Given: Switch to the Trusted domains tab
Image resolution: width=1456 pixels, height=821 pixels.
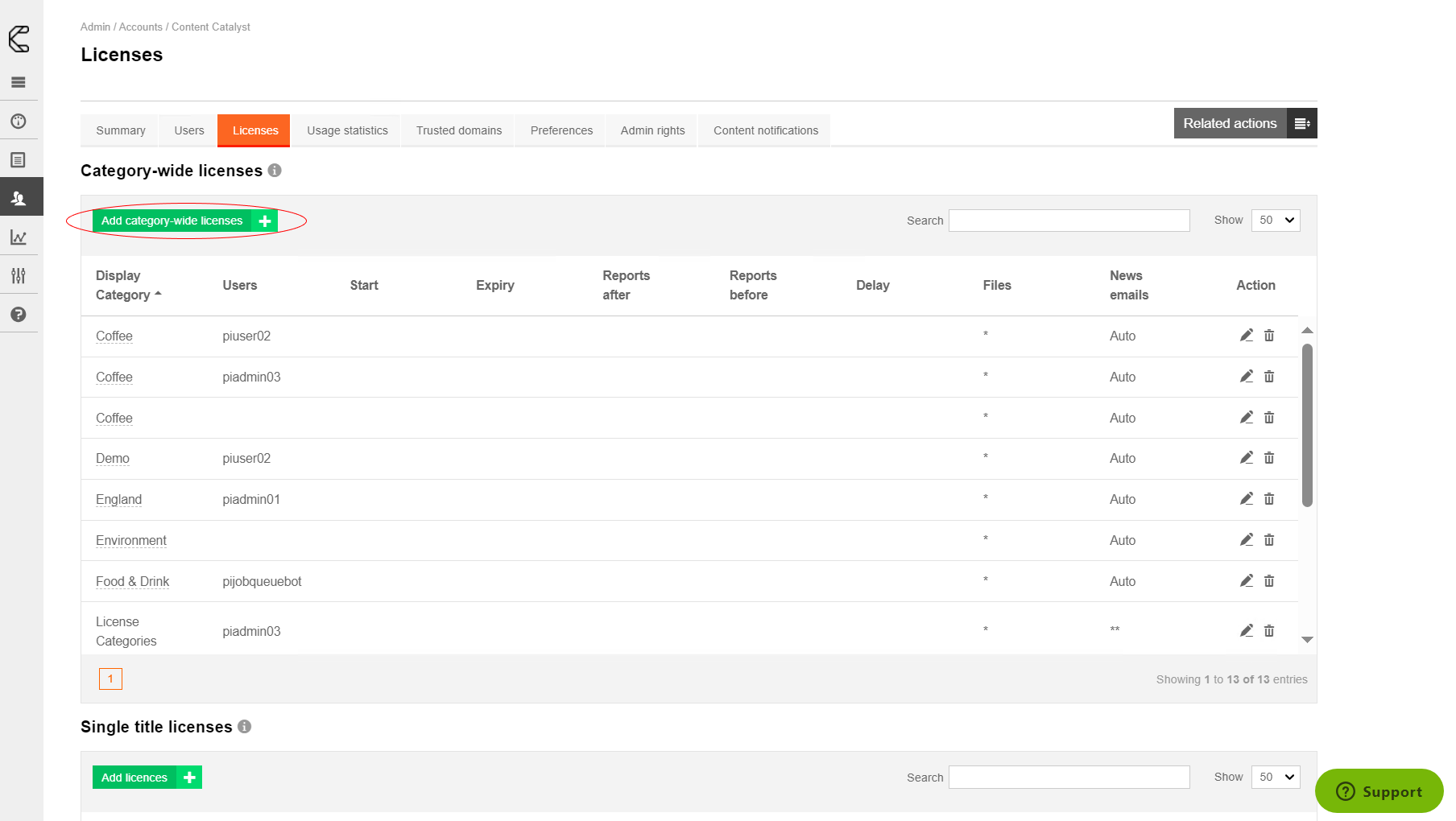Looking at the screenshot, I should (458, 130).
